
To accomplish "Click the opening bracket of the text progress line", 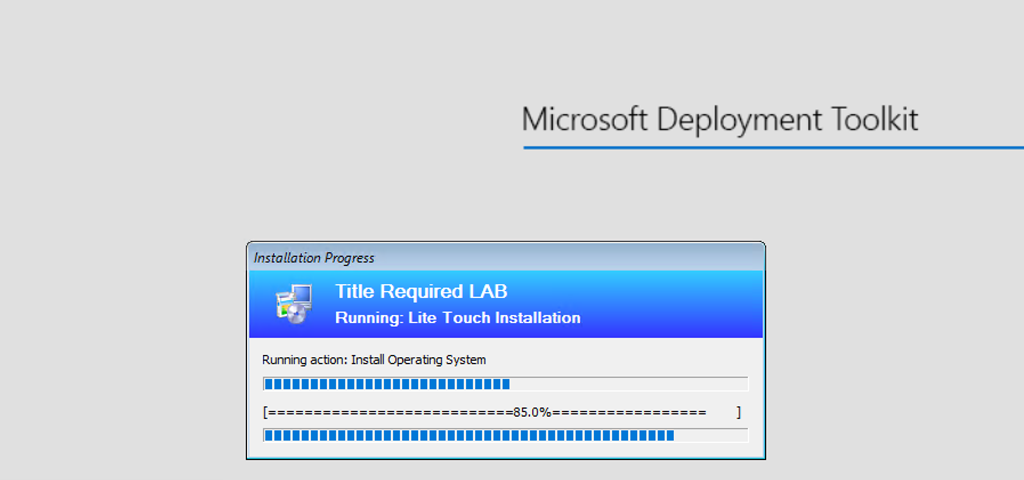I will point(265,412).
